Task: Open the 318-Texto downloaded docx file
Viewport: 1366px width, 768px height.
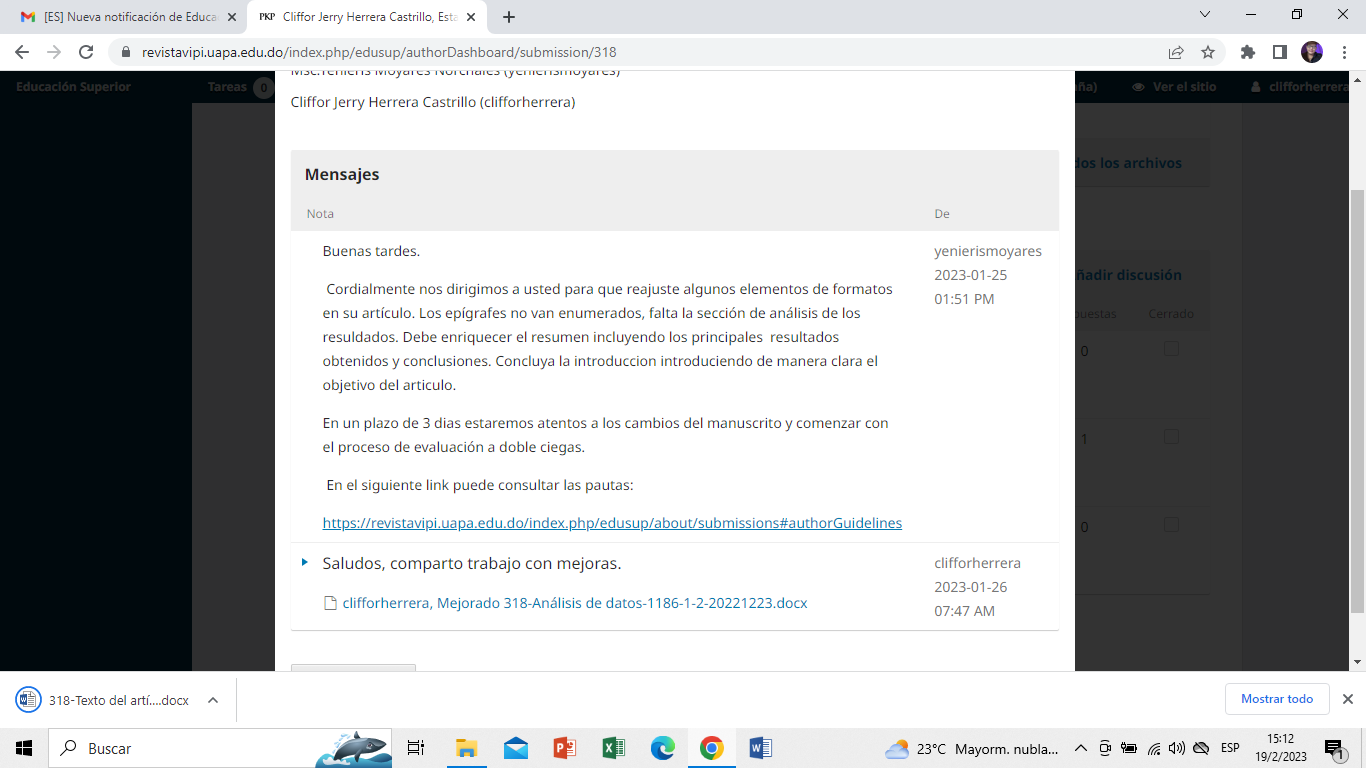Action: [x=104, y=700]
